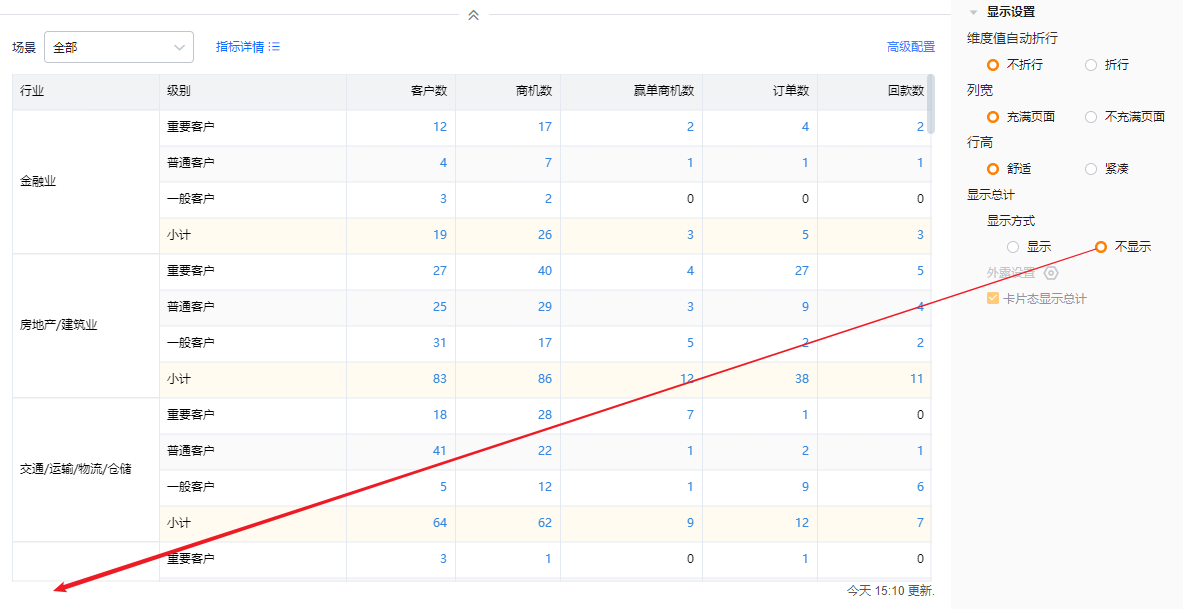The height and width of the screenshot is (609, 1183).
Task: Open 金融业 重要客户 customer count 12
Action: pyautogui.click(x=440, y=127)
